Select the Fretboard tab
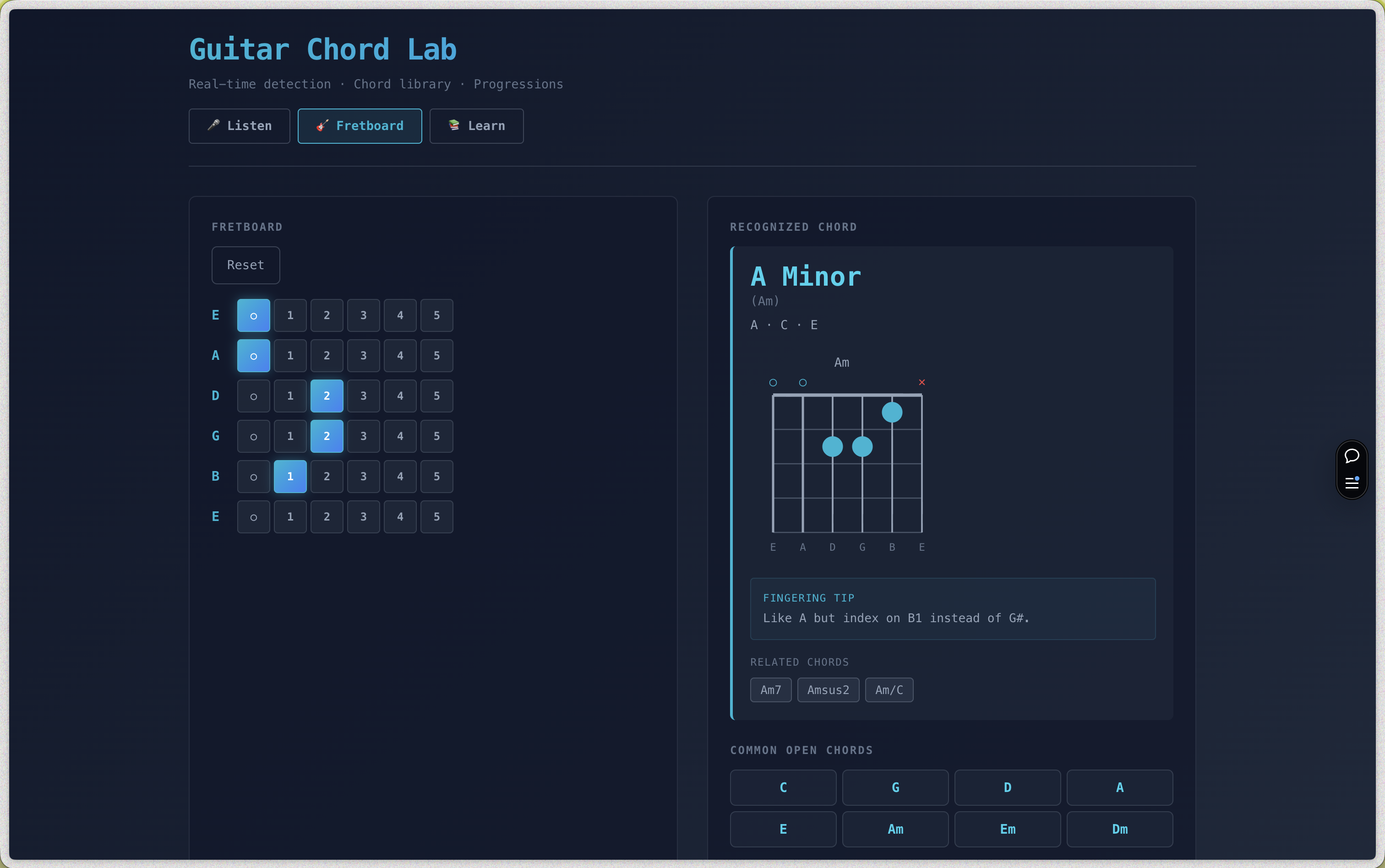This screenshot has width=1385, height=868. coord(360,126)
